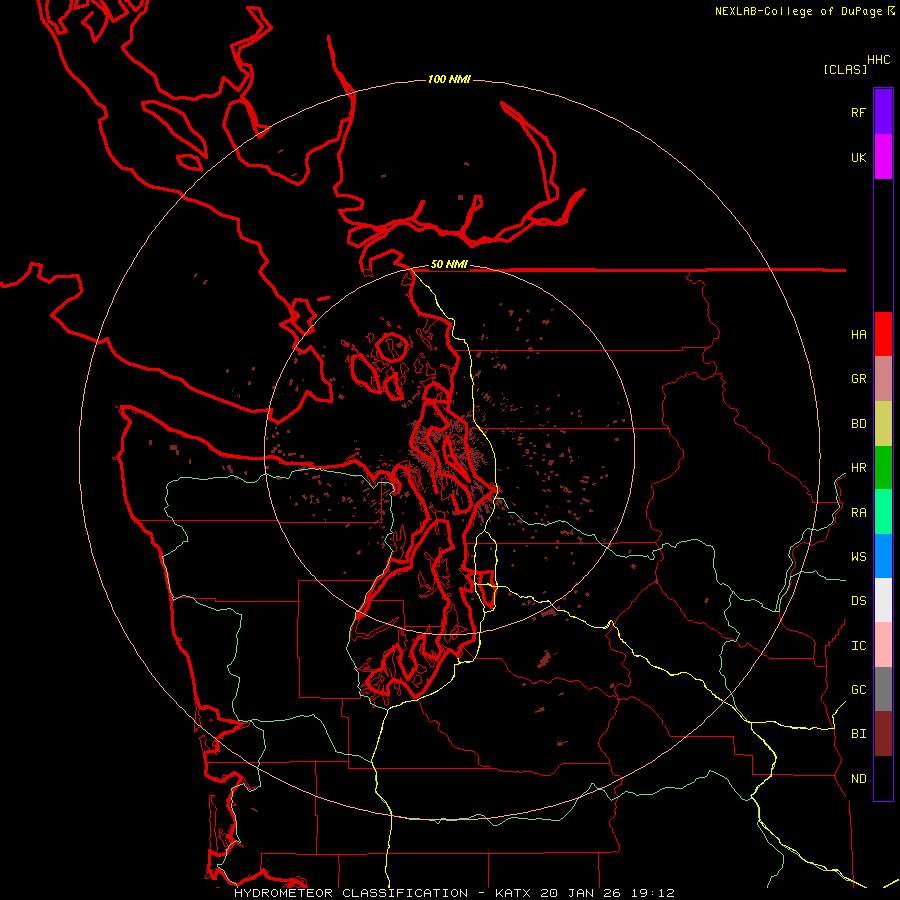Click the RA light green swatch
This screenshot has height=900, width=900.
883,512
